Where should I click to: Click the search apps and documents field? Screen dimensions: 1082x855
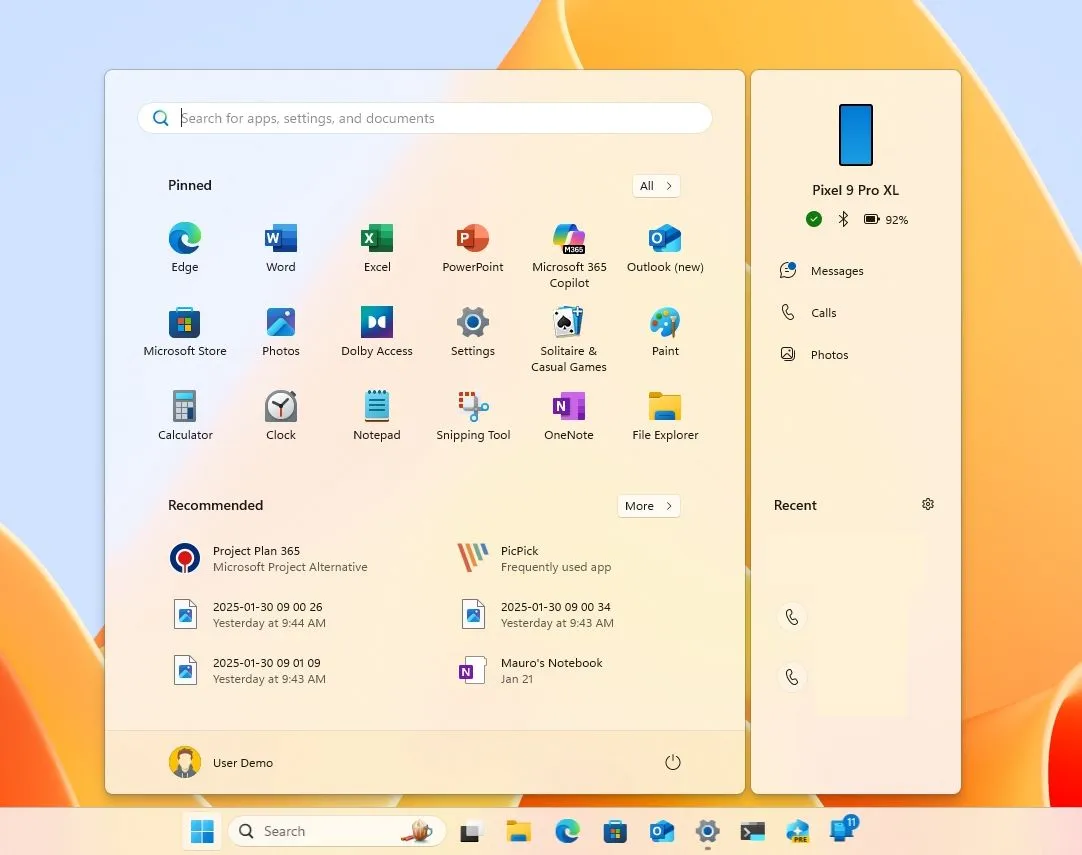pos(425,118)
